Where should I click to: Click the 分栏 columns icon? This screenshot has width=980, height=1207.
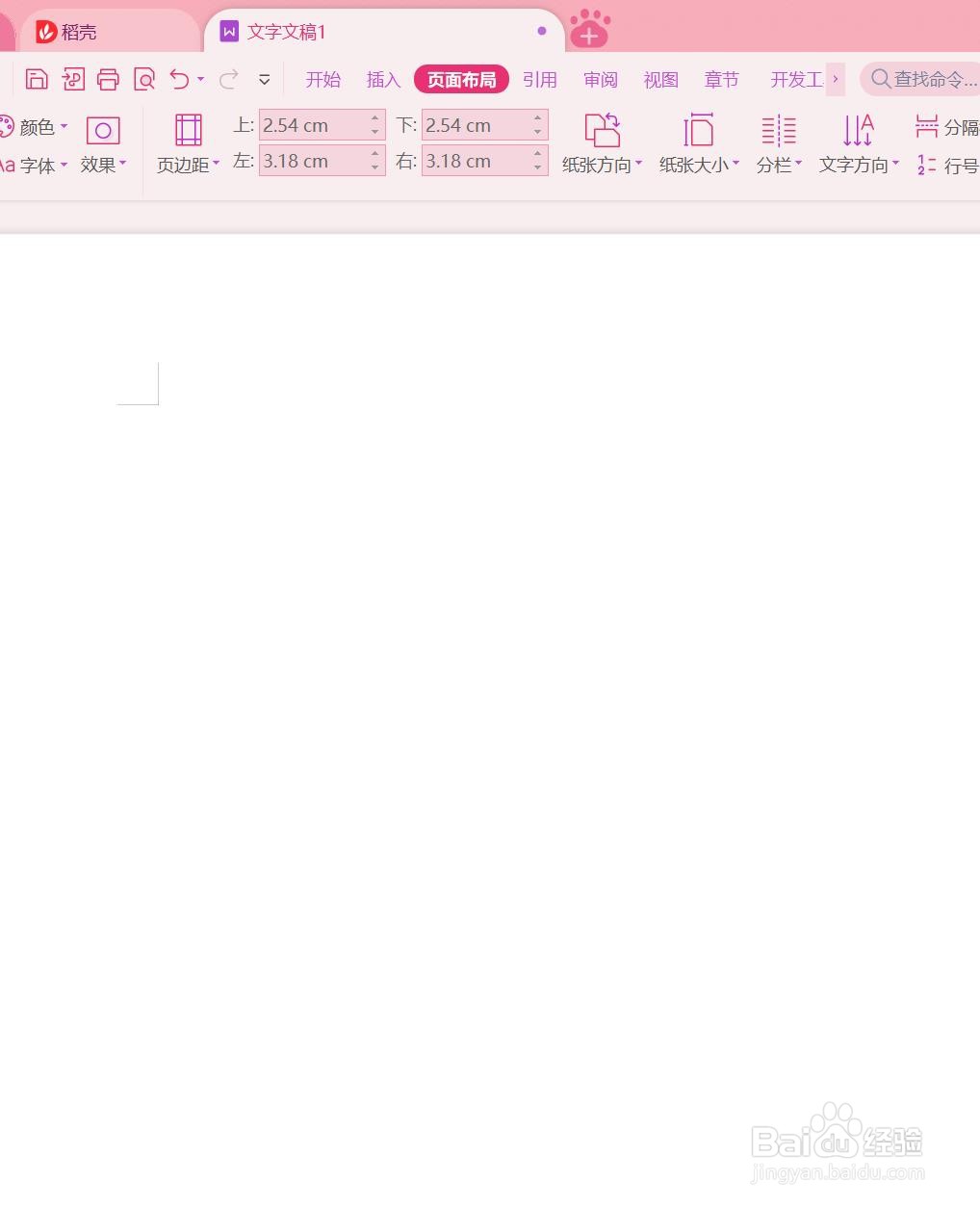click(x=779, y=130)
